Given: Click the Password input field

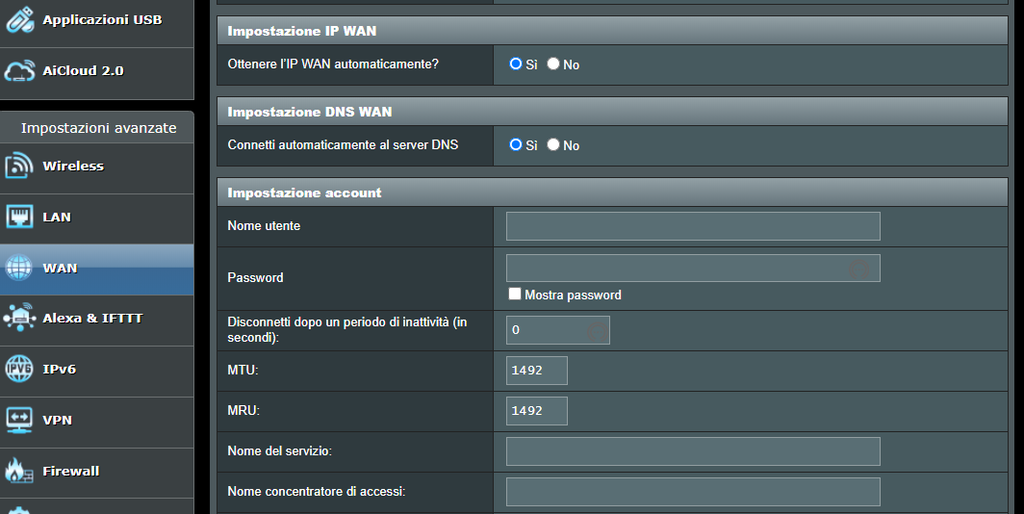Looking at the screenshot, I should pos(693,268).
